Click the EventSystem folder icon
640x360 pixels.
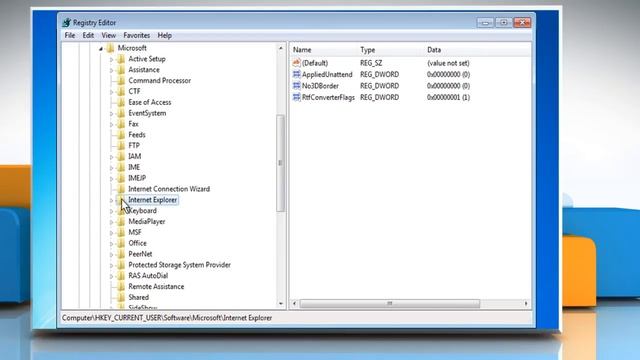pos(121,113)
